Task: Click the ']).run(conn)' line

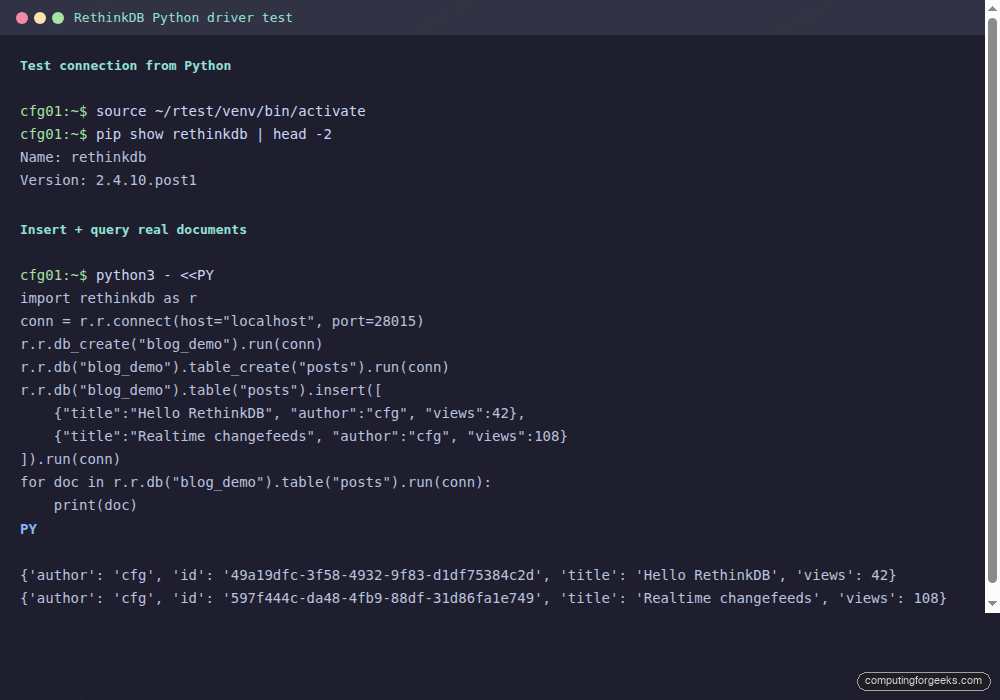Action: (x=70, y=459)
